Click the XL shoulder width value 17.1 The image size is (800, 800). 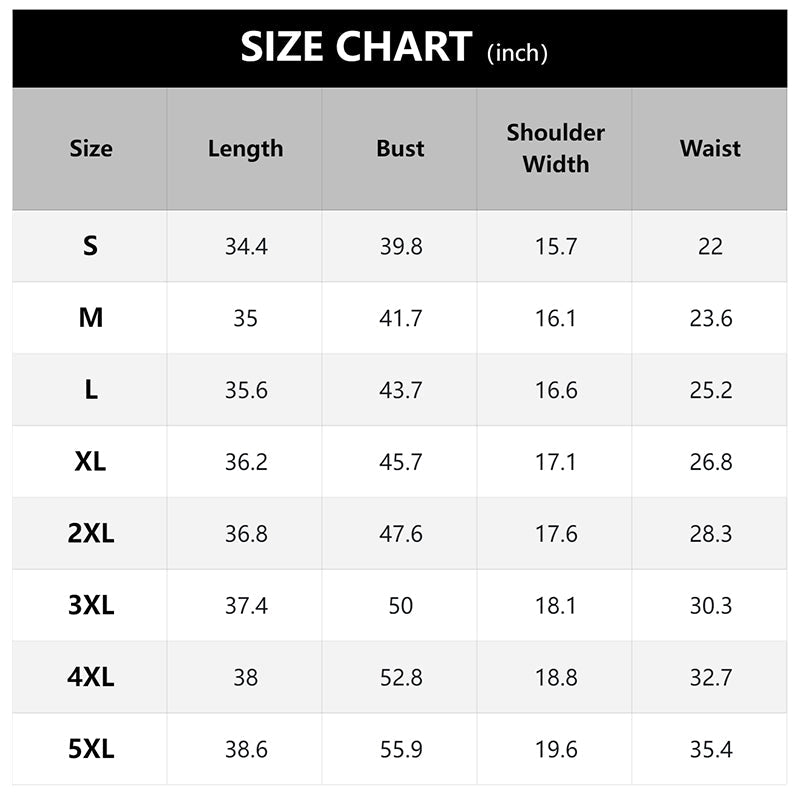pos(555,462)
